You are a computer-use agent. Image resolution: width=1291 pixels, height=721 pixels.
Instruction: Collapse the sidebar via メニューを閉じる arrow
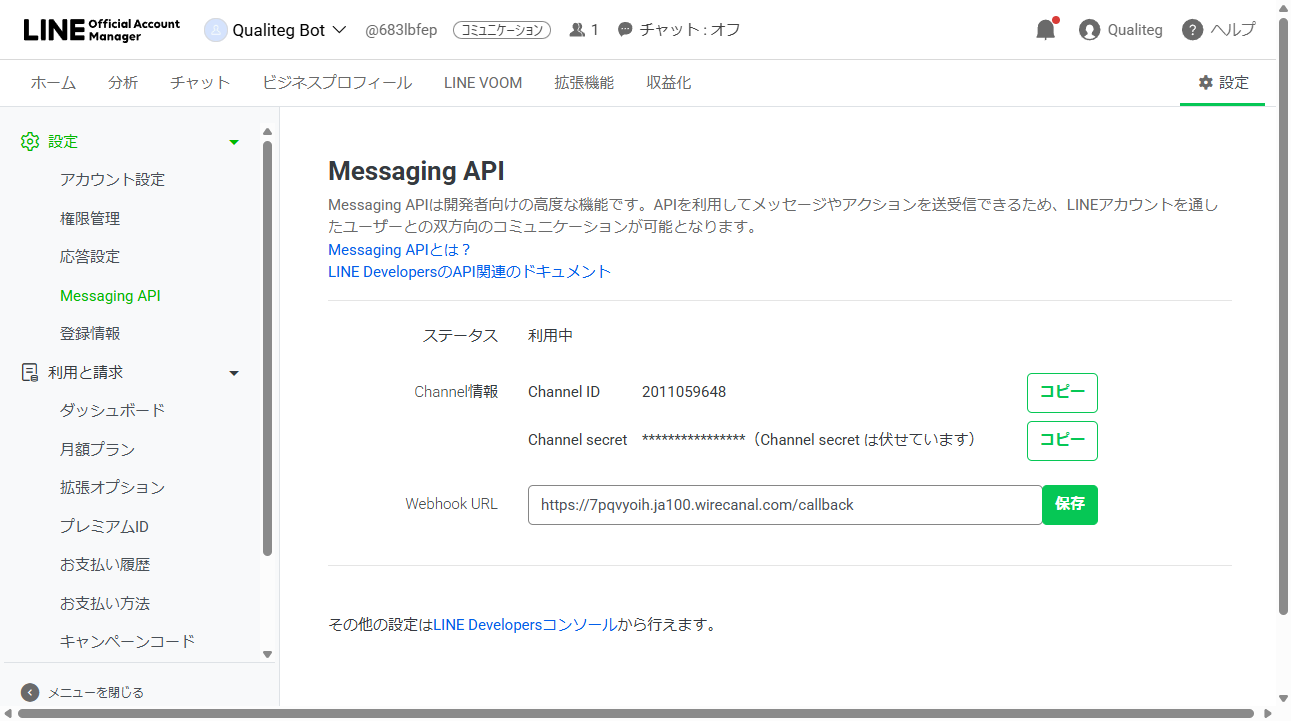click(30, 692)
